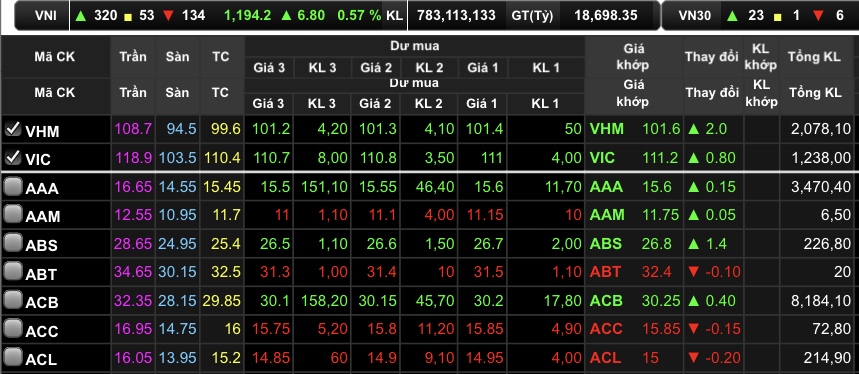Image resolution: width=859 pixels, height=374 pixels.
Task: Click the red down triangle in ACL row
Action: tap(694, 358)
